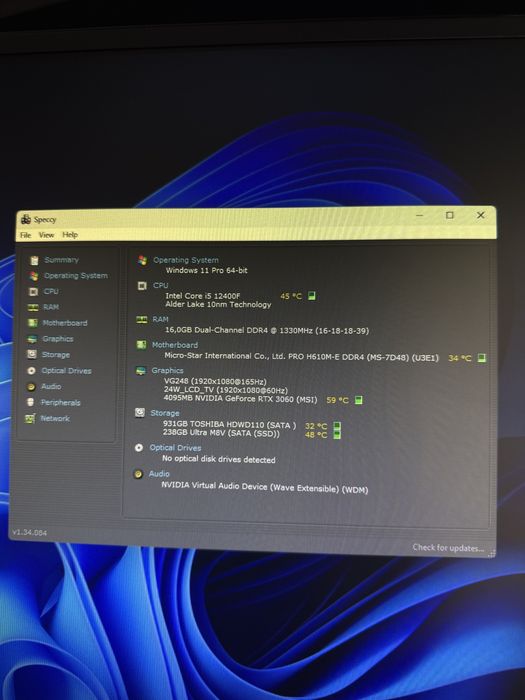Click the TOSHIBA drive temperature icon at 32 °C
This screenshot has width=525, height=700.
click(x=337, y=426)
